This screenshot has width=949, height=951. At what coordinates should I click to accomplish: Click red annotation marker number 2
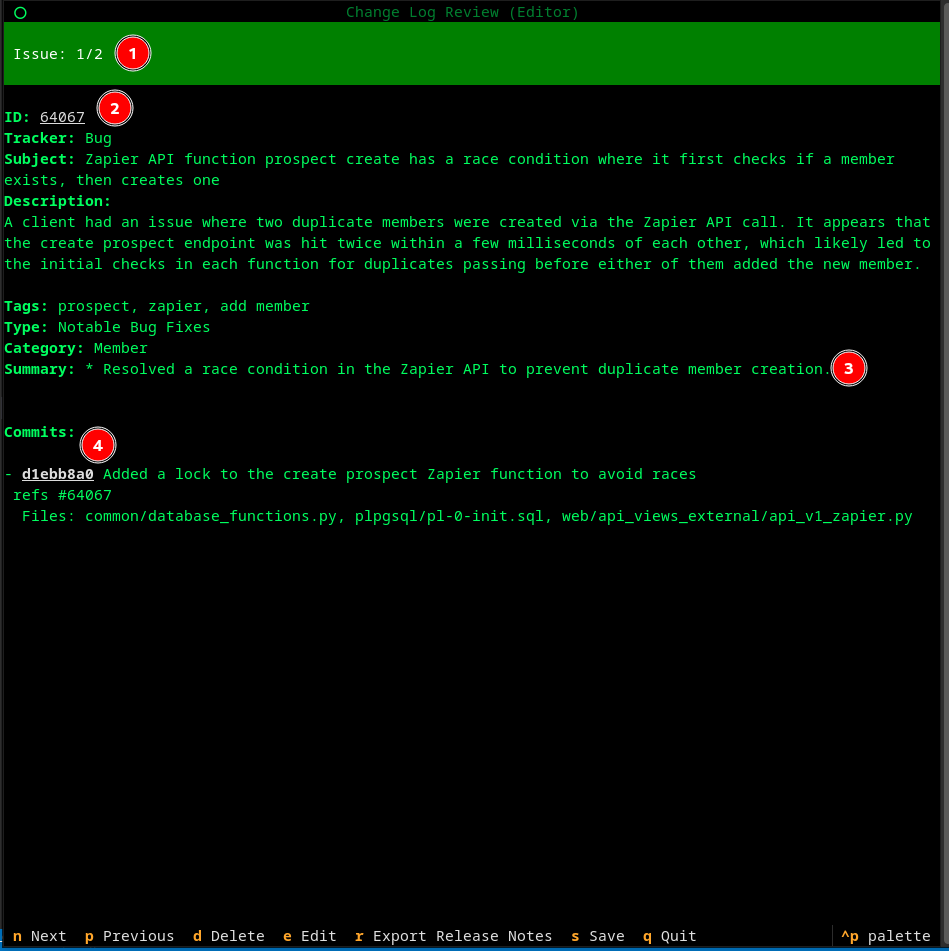[115, 108]
